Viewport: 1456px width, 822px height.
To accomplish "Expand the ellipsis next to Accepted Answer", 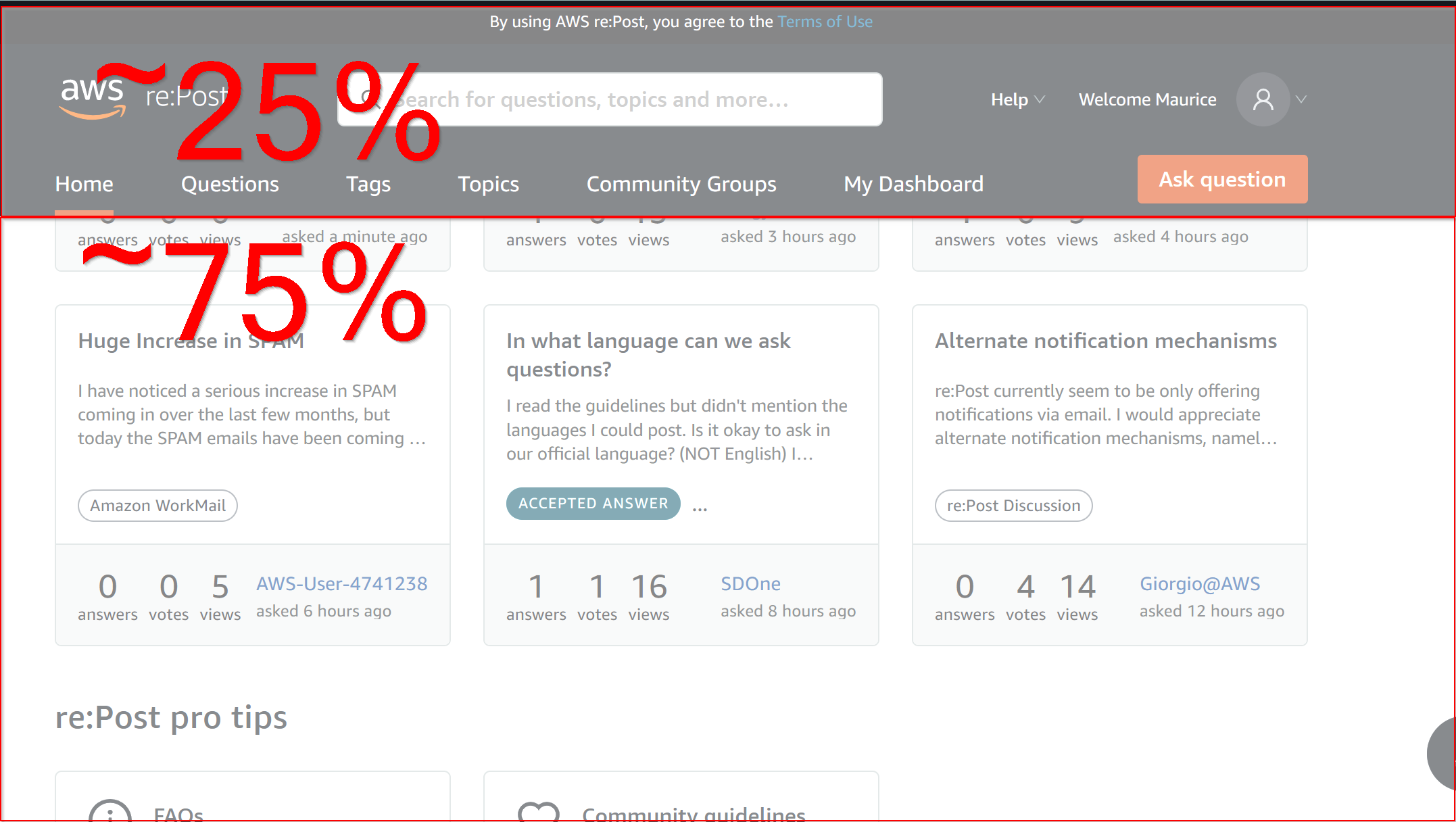I will 700,507.
